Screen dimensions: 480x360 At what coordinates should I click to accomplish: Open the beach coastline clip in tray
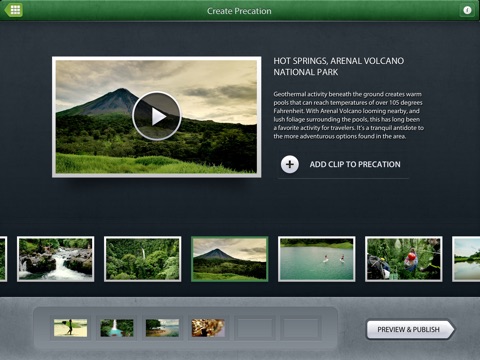[x=162, y=328]
